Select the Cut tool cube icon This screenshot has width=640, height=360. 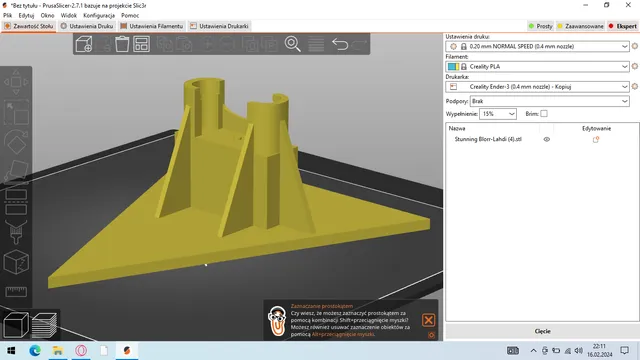[16, 262]
